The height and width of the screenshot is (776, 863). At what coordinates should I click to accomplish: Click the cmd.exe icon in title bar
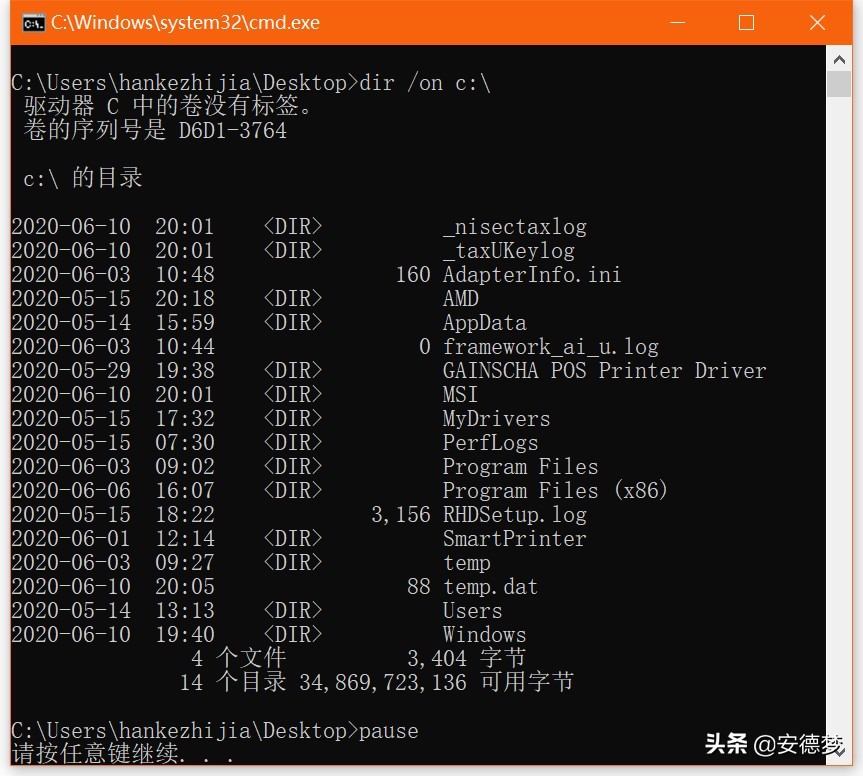(33, 23)
